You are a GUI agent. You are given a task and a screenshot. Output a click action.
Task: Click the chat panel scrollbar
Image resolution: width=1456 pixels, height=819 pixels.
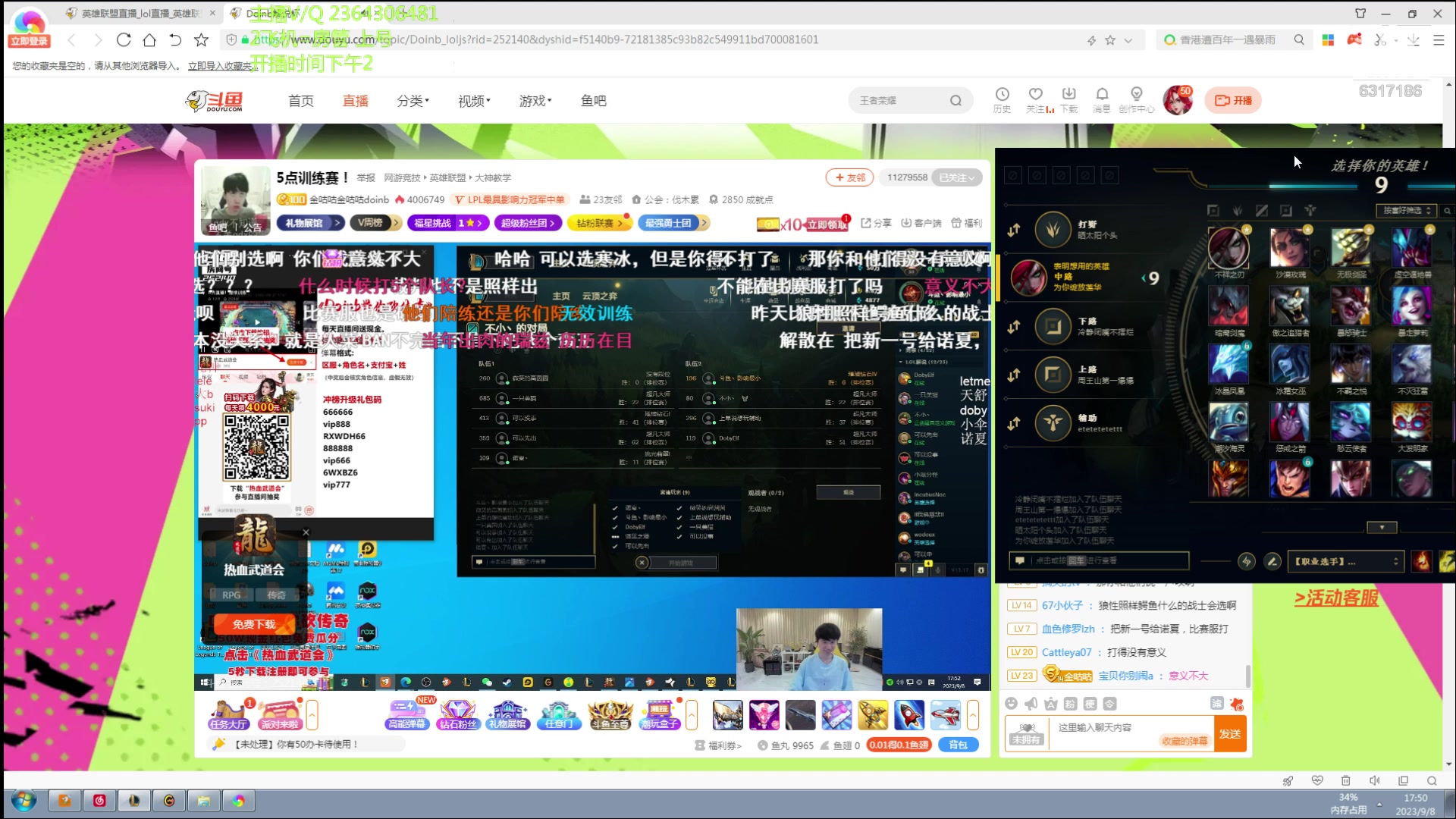point(1248,675)
